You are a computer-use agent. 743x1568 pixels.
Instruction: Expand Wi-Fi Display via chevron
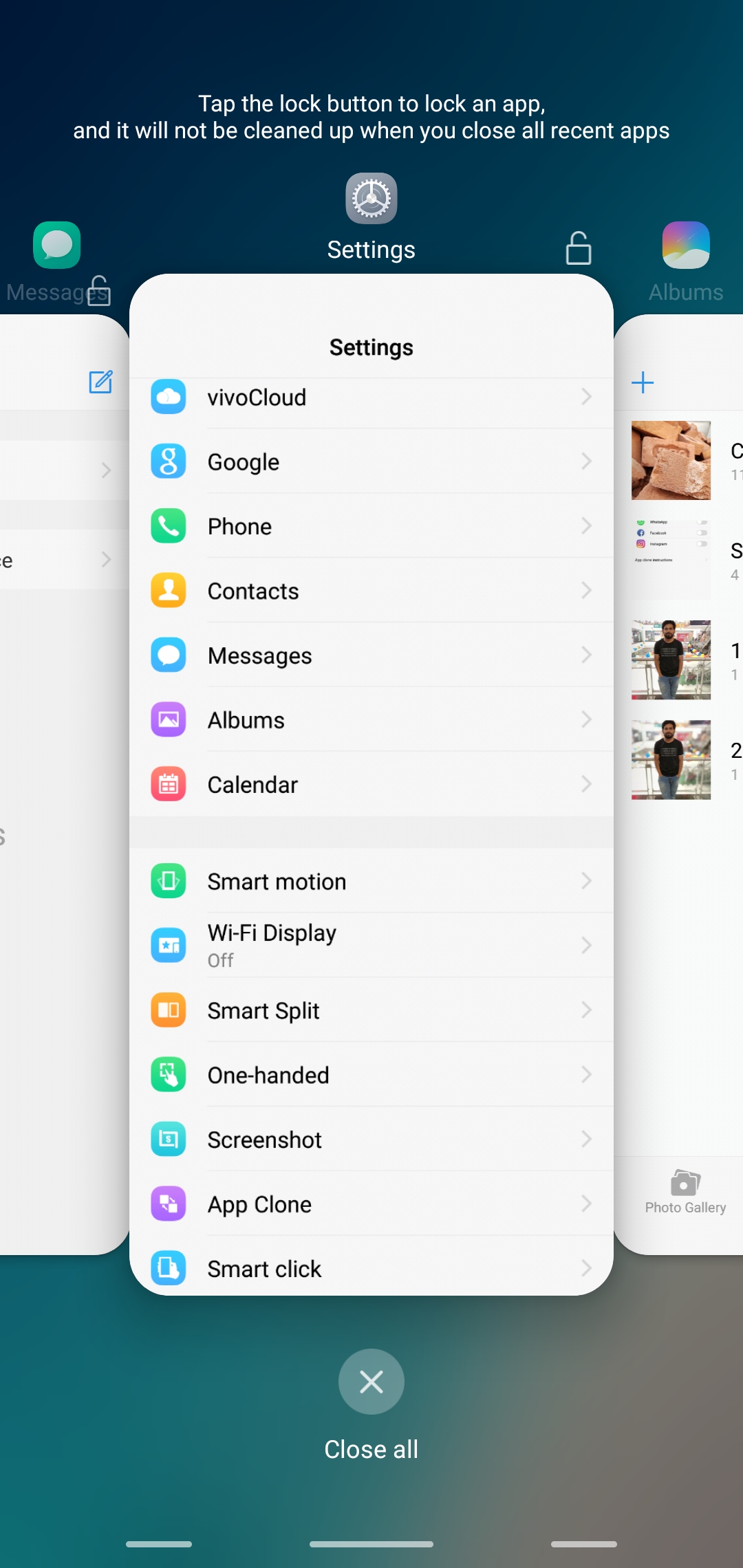pyautogui.click(x=586, y=946)
